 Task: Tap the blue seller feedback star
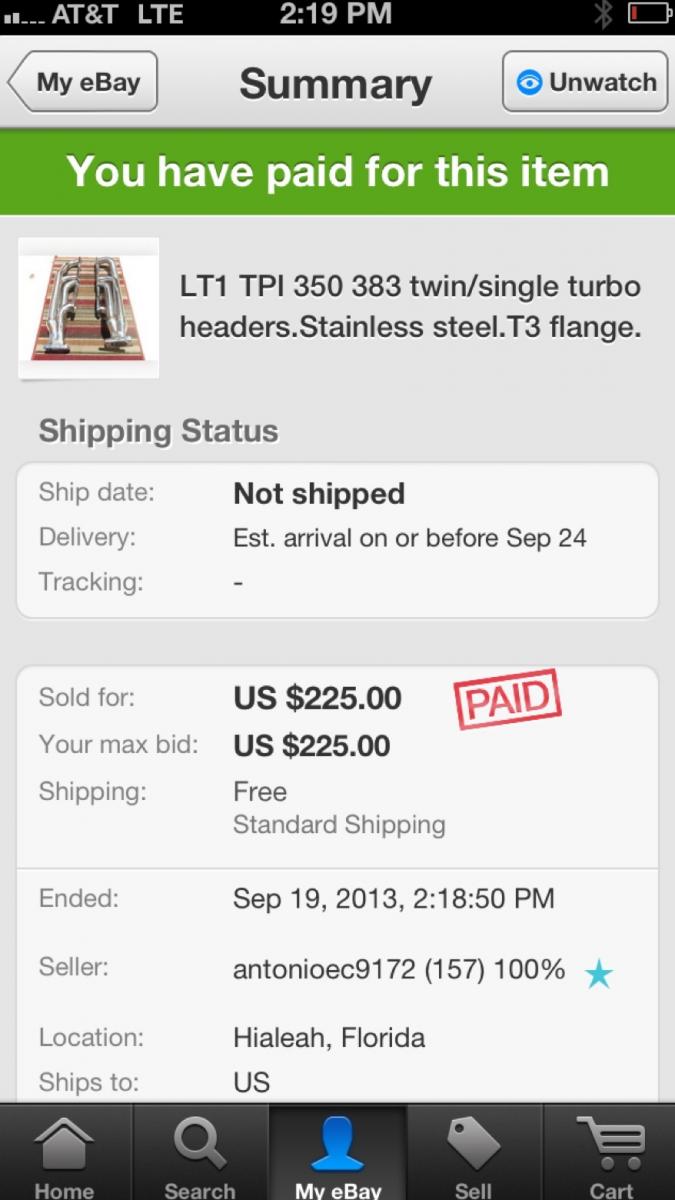pos(598,973)
